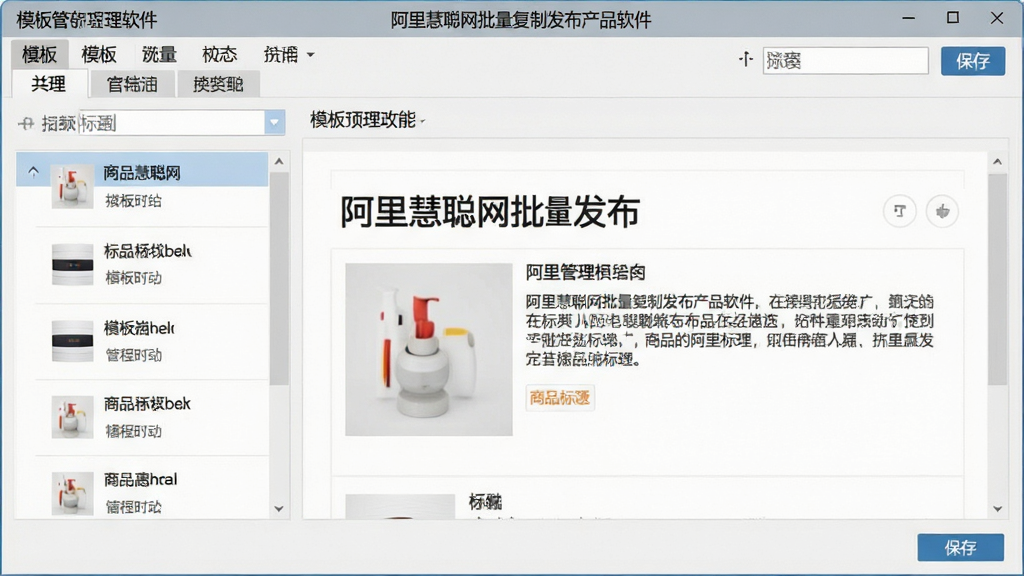Click the 保存 button at bottom right
Image resolution: width=1024 pixels, height=576 pixels.
(x=960, y=547)
